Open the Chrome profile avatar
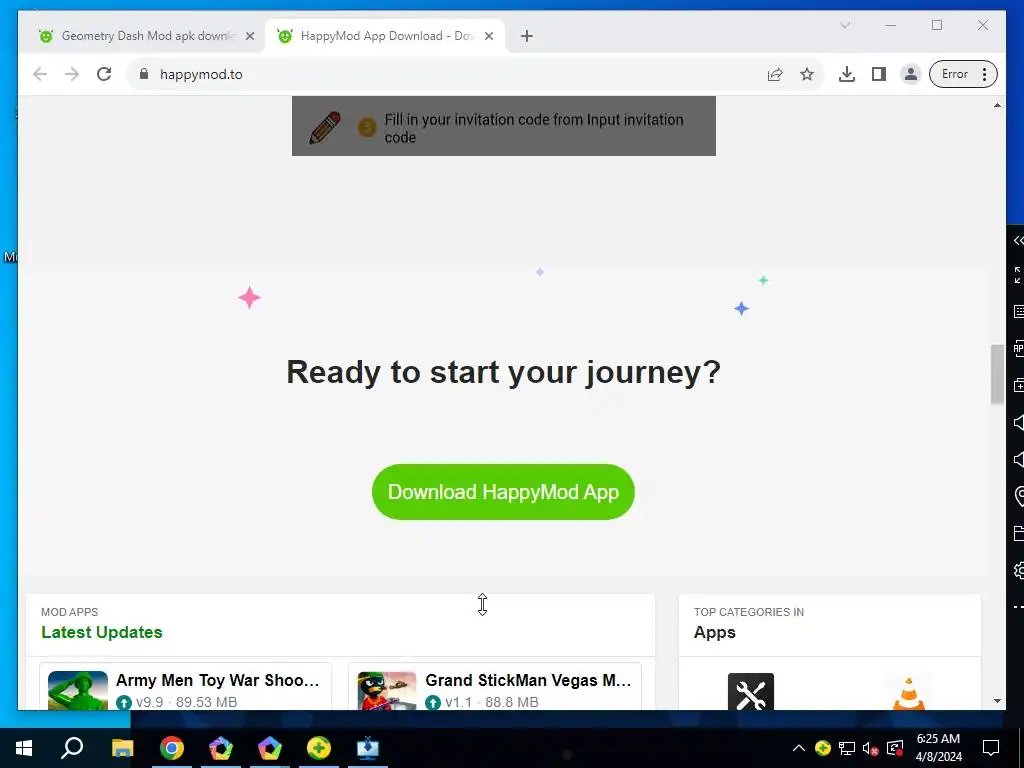This screenshot has height=768, width=1024. 910,74
